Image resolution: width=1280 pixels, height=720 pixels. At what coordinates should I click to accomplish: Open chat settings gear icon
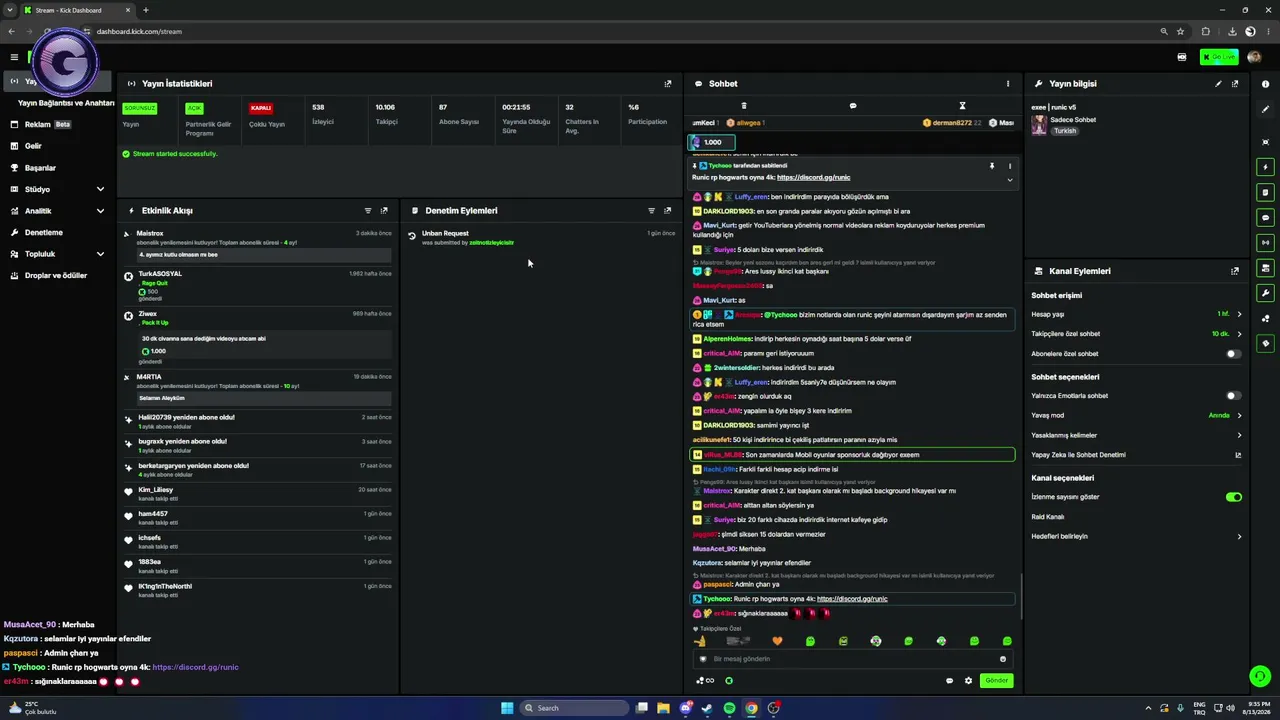click(968, 681)
